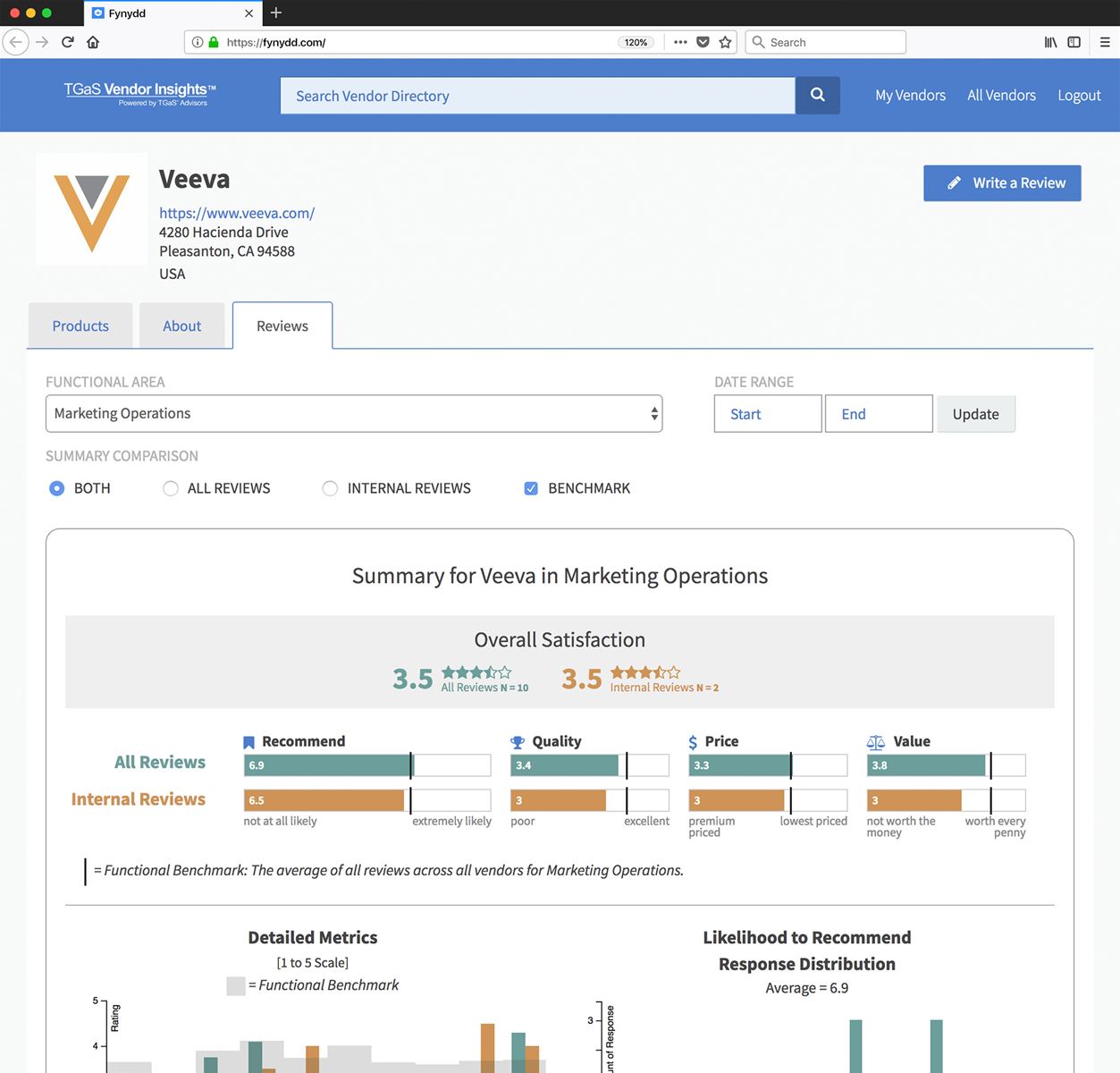The width and height of the screenshot is (1120, 1073).
Task: Click the browser Search box
Action: coord(826,42)
